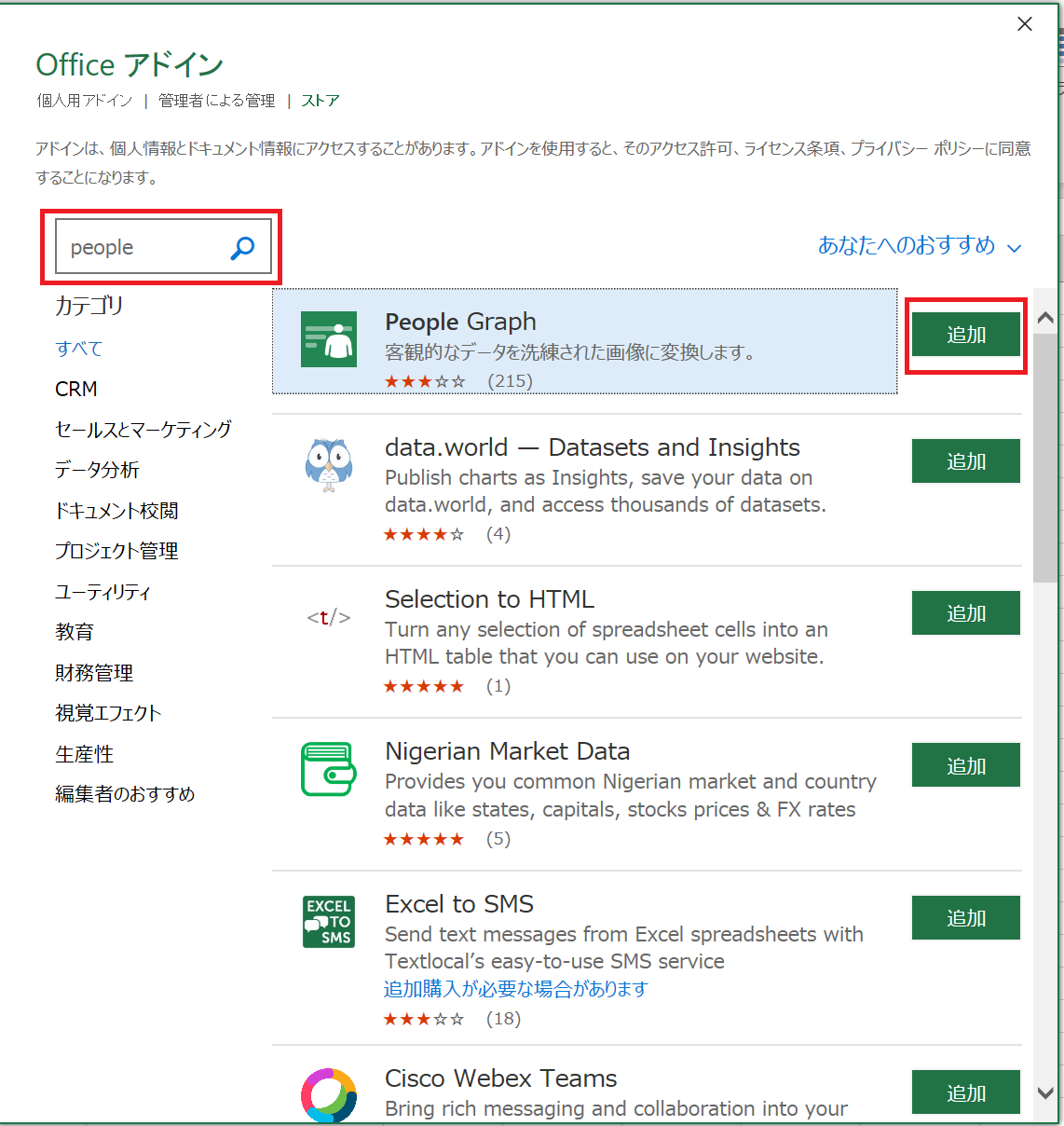The height and width of the screenshot is (1126, 1064).
Task: Open the Nigerian Market Data title
Action: (x=507, y=751)
